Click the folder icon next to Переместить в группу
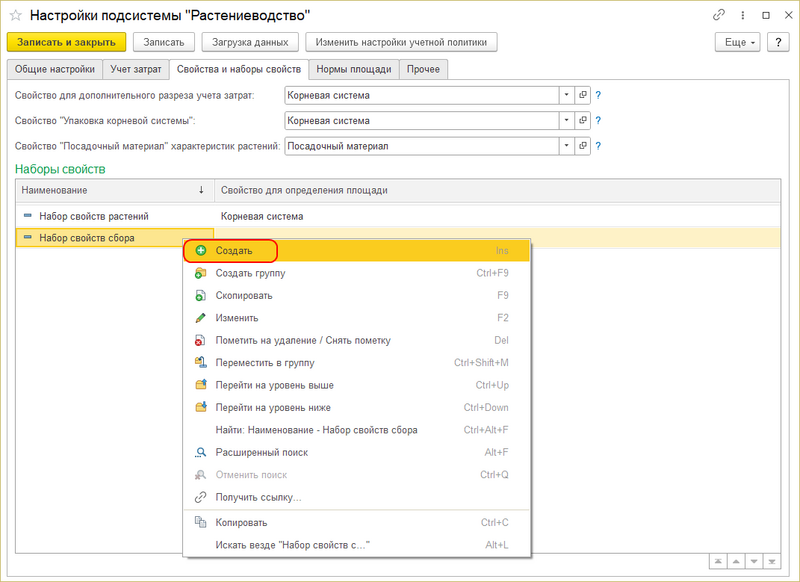This screenshot has height=582, width=800. [201, 363]
